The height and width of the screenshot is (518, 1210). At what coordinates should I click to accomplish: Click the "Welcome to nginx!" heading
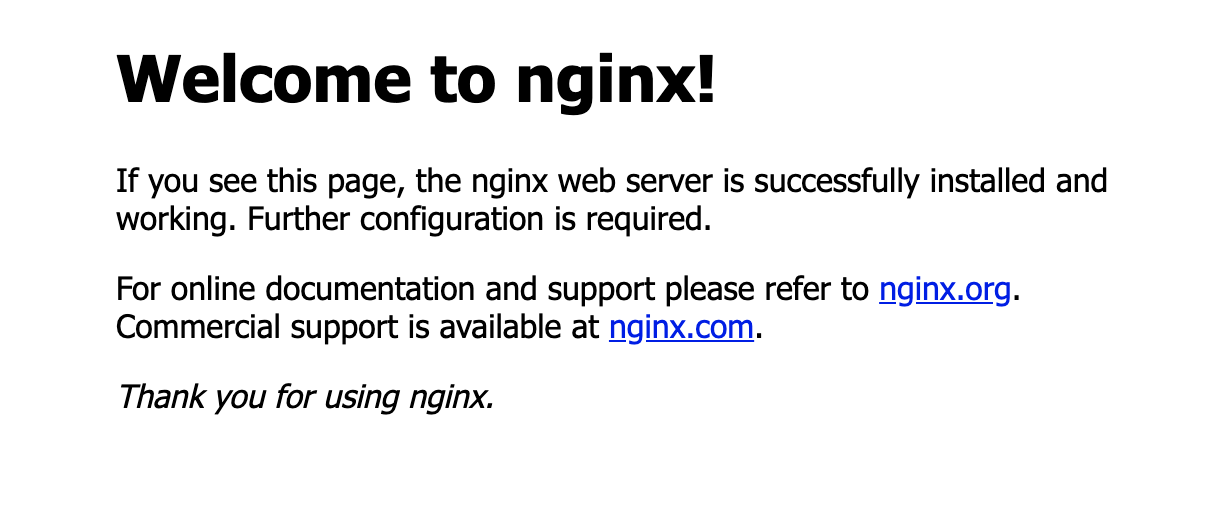click(417, 78)
